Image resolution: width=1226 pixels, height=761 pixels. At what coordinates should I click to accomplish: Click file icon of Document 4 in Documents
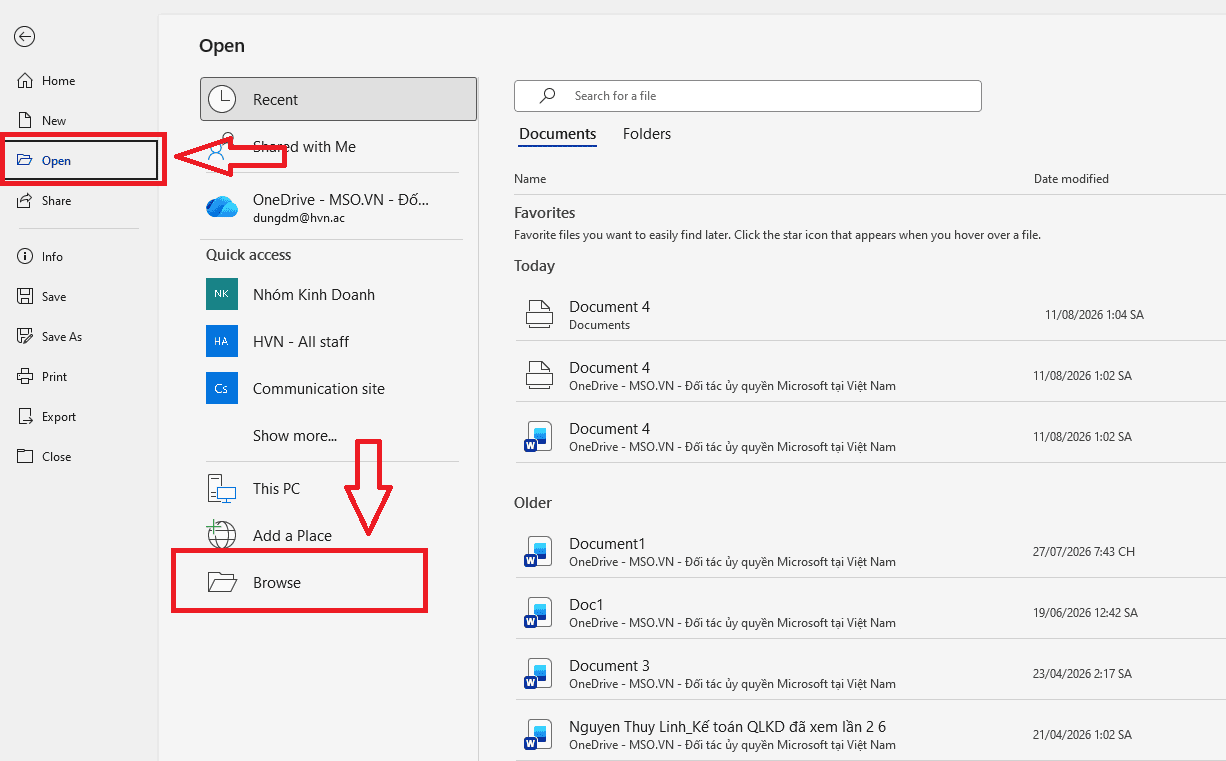[539, 314]
